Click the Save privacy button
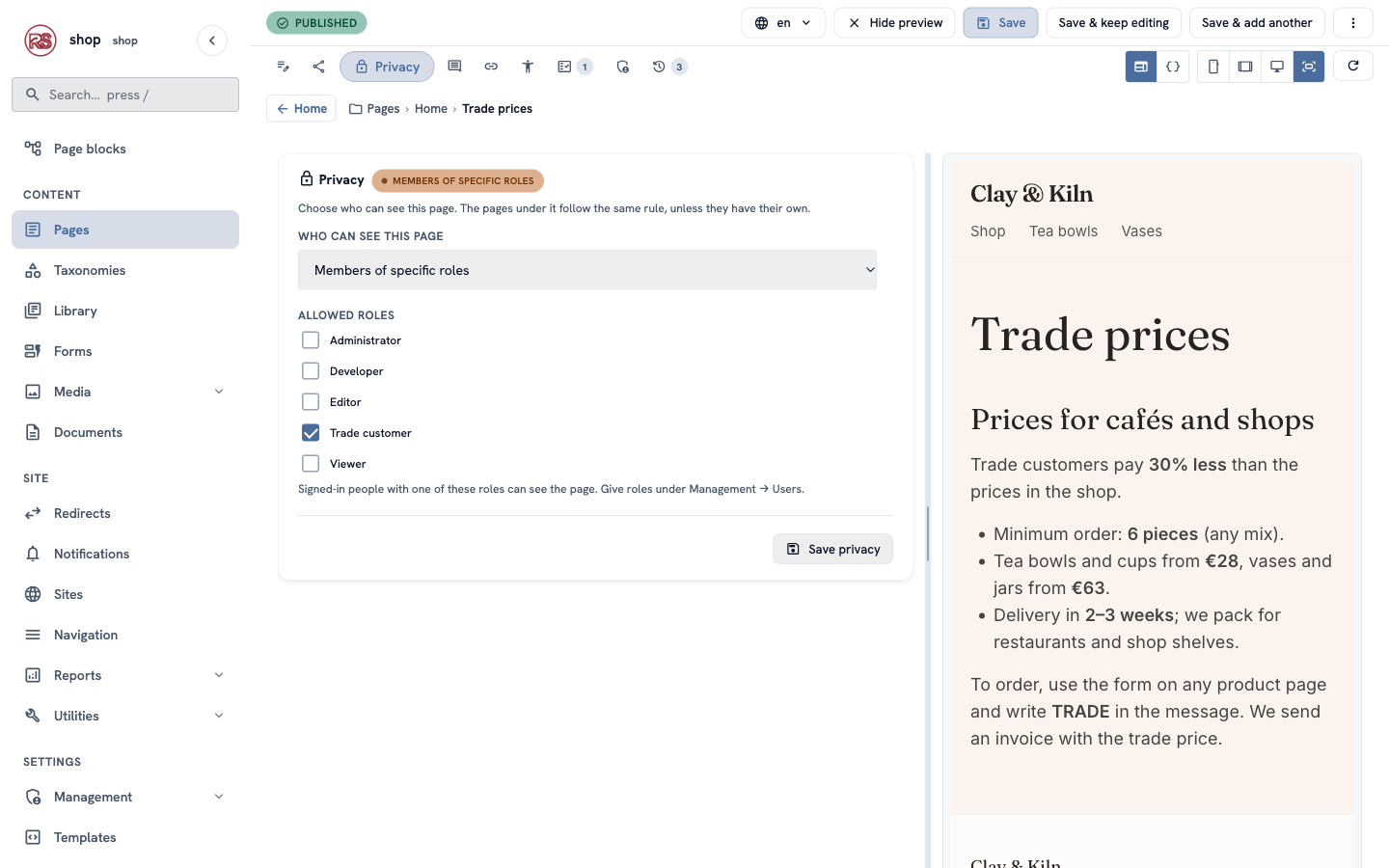Screen dimensions: 1389x868 pos(832,549)
